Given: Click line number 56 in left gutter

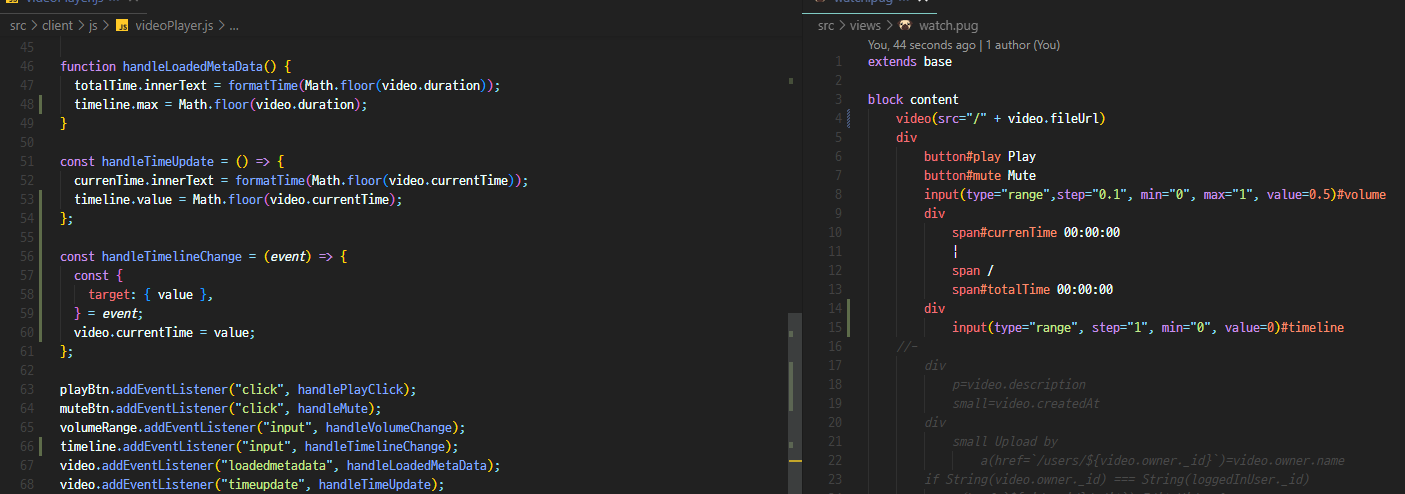Looking at the screenshot, I should [x=27, y=256].
